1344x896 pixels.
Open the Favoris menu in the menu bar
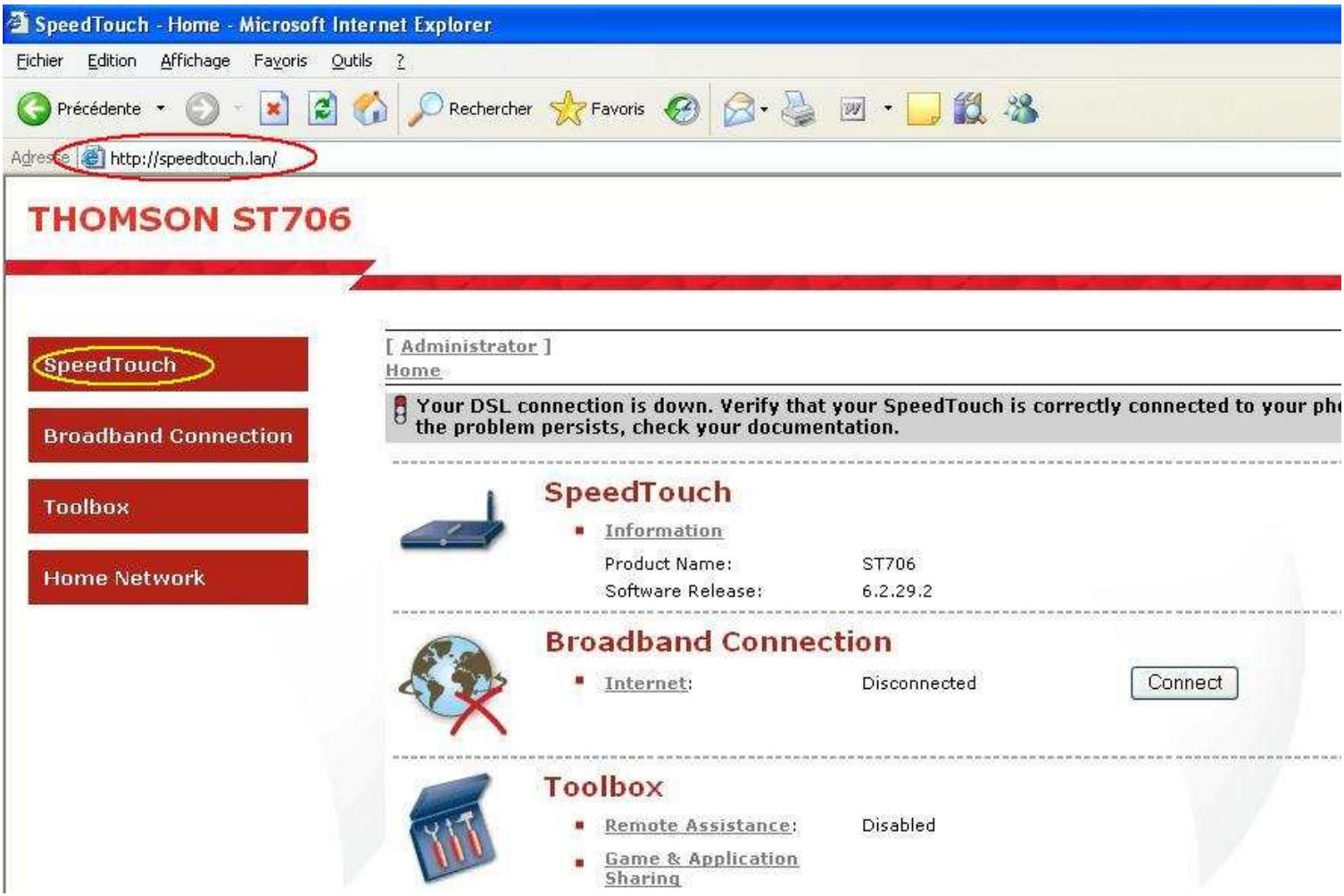(x=280, y=61)
